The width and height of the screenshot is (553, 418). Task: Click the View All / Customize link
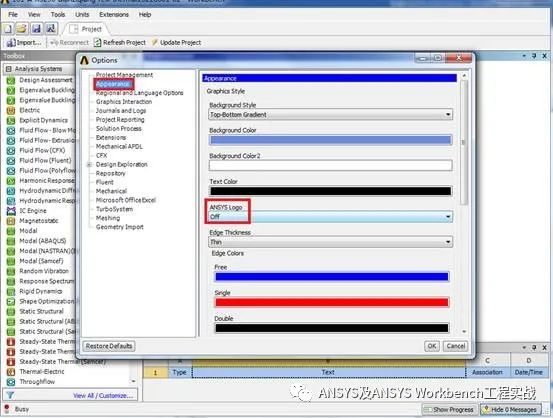pos(103,396)
